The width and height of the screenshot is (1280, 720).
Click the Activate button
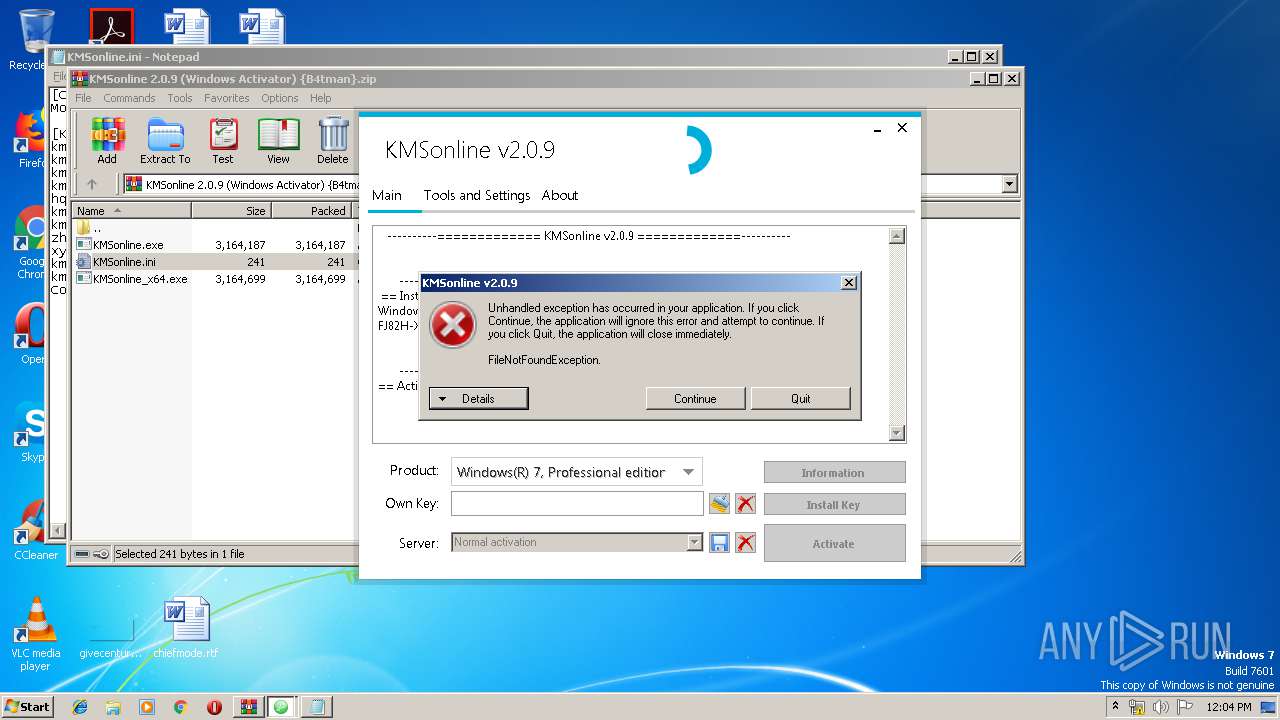(x=834, y=543)
